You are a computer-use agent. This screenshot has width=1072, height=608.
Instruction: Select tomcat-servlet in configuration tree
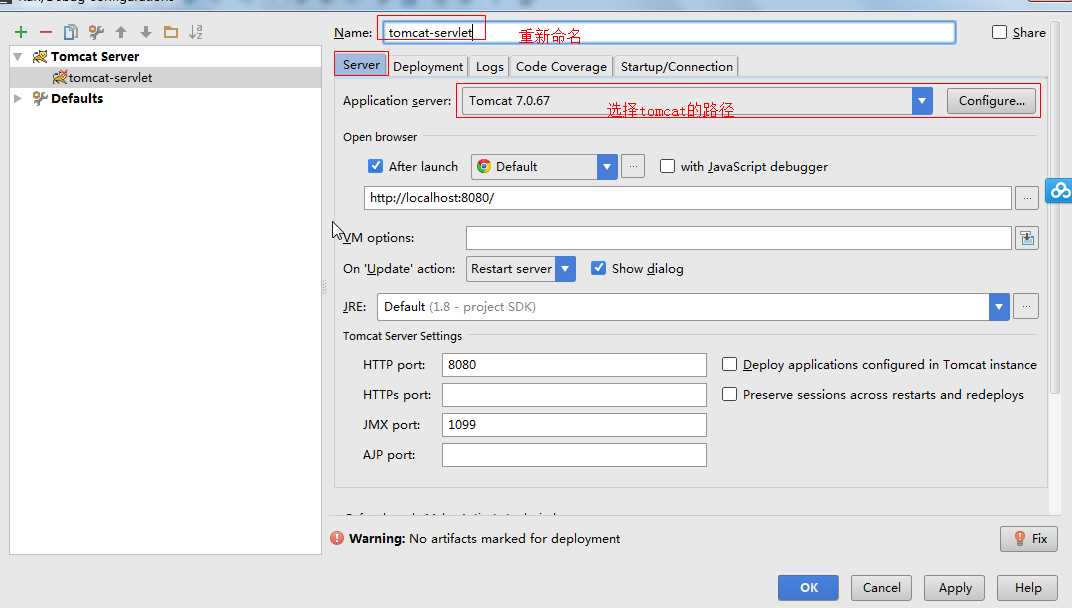[110, 77]
